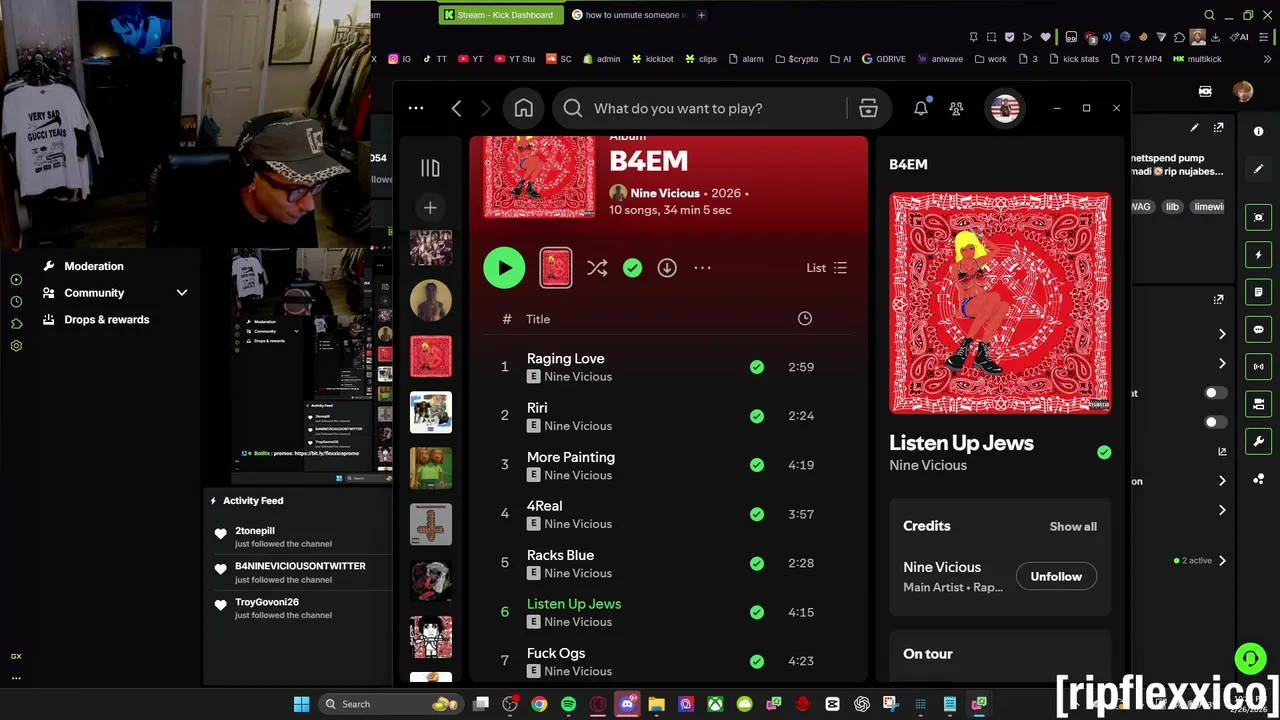1280x720 pixels.
Task: Open Drops & rewards in Kick sidebar
Action: click(107, 320)
